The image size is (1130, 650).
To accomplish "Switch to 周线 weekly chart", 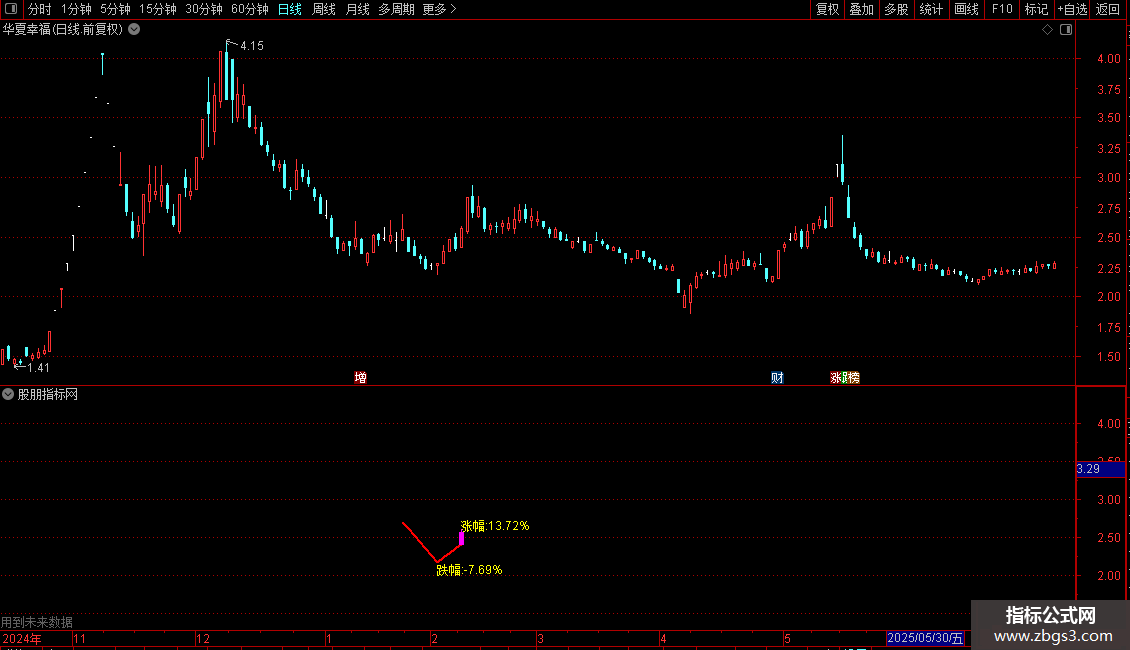I will coord(324,9).
